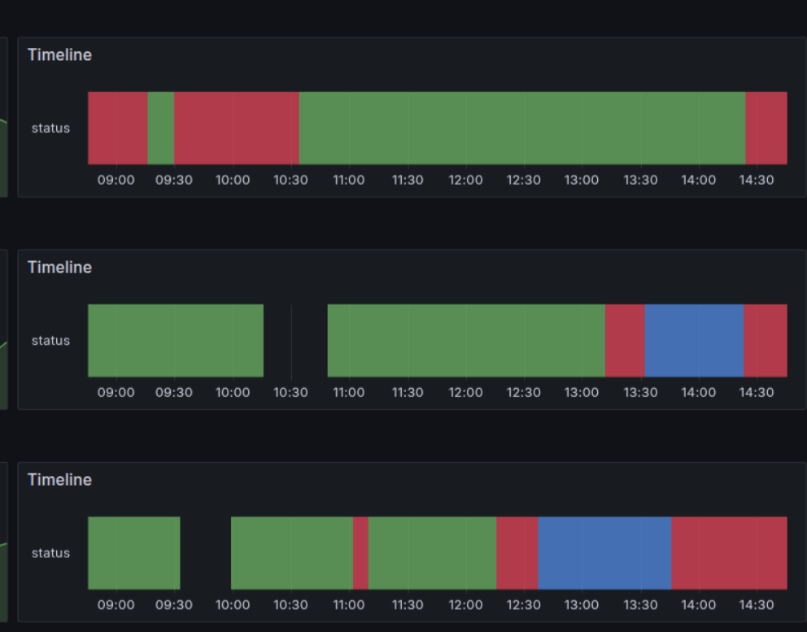Click bottom panel's last red segment at 14:00
Screen dimensions: 807x632
[x=729, y=553]
